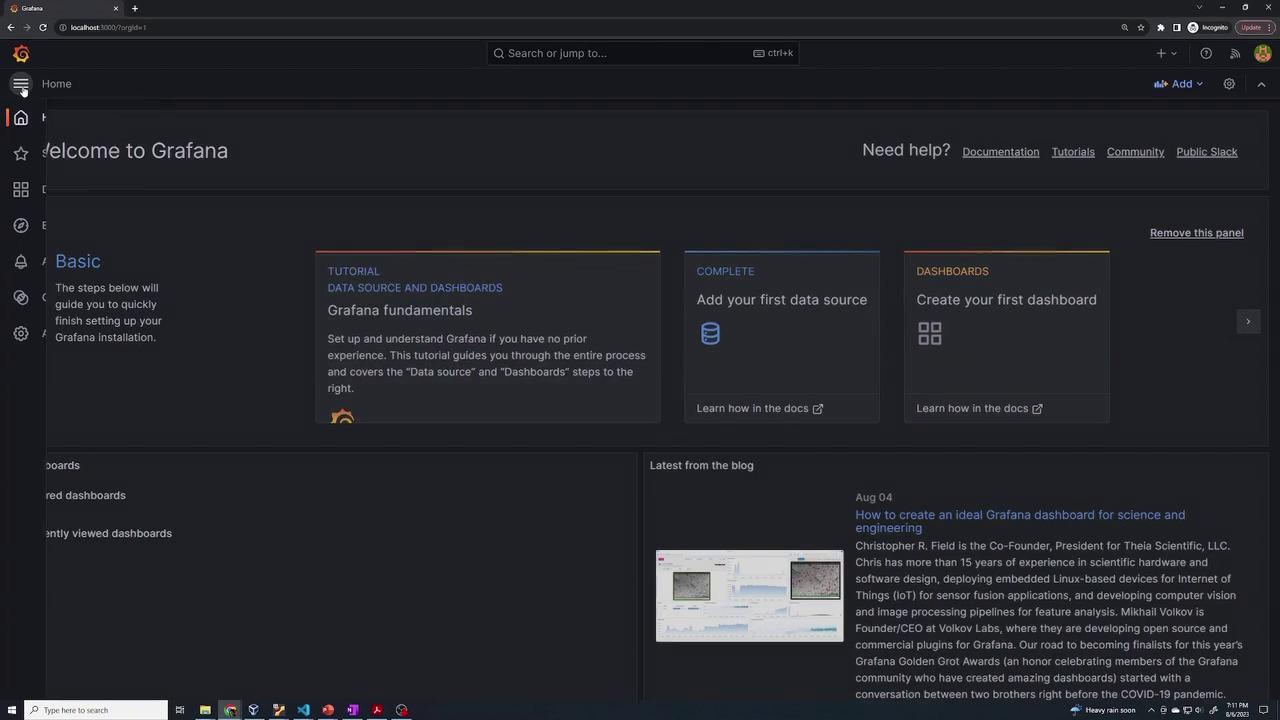Open the browser tab search chevron

tap(1198, 8)
